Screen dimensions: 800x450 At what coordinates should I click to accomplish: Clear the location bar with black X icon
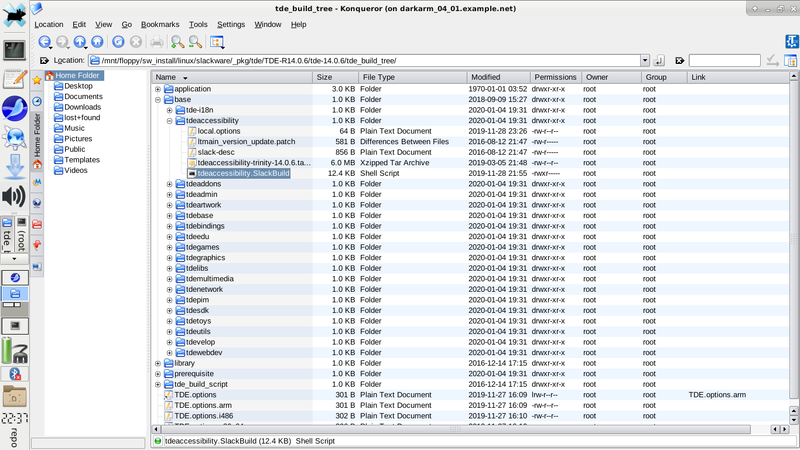[44, 61]
